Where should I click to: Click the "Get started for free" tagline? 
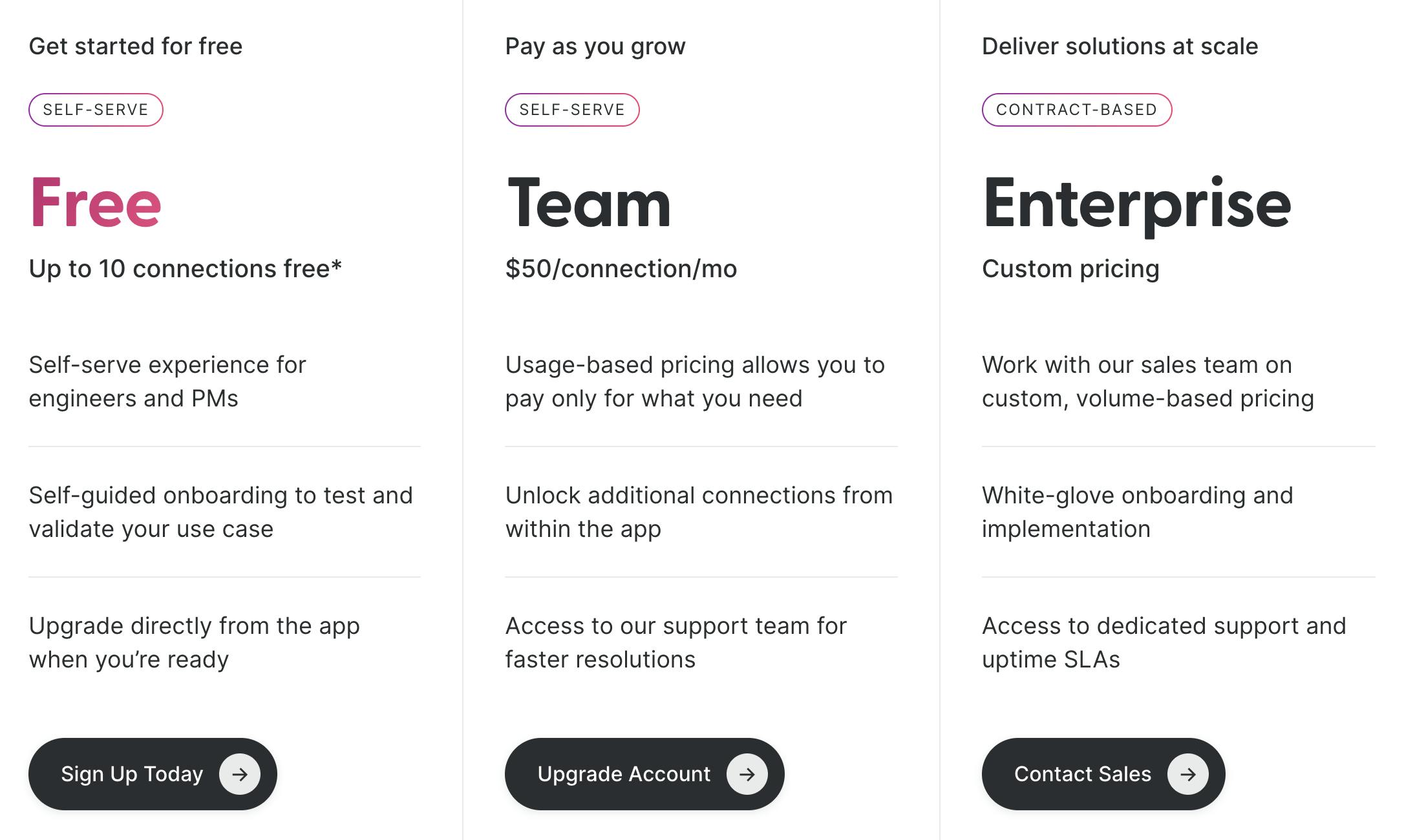point(136,47)
